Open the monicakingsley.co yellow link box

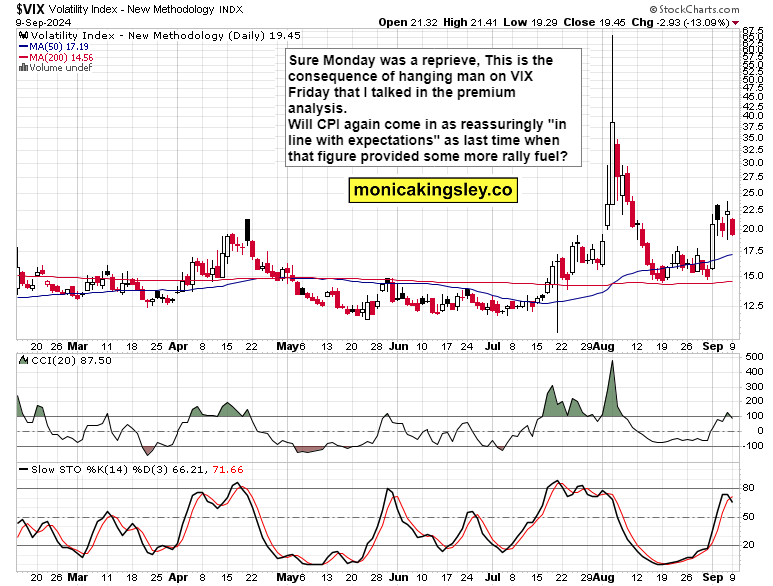[x=433, y=190]
